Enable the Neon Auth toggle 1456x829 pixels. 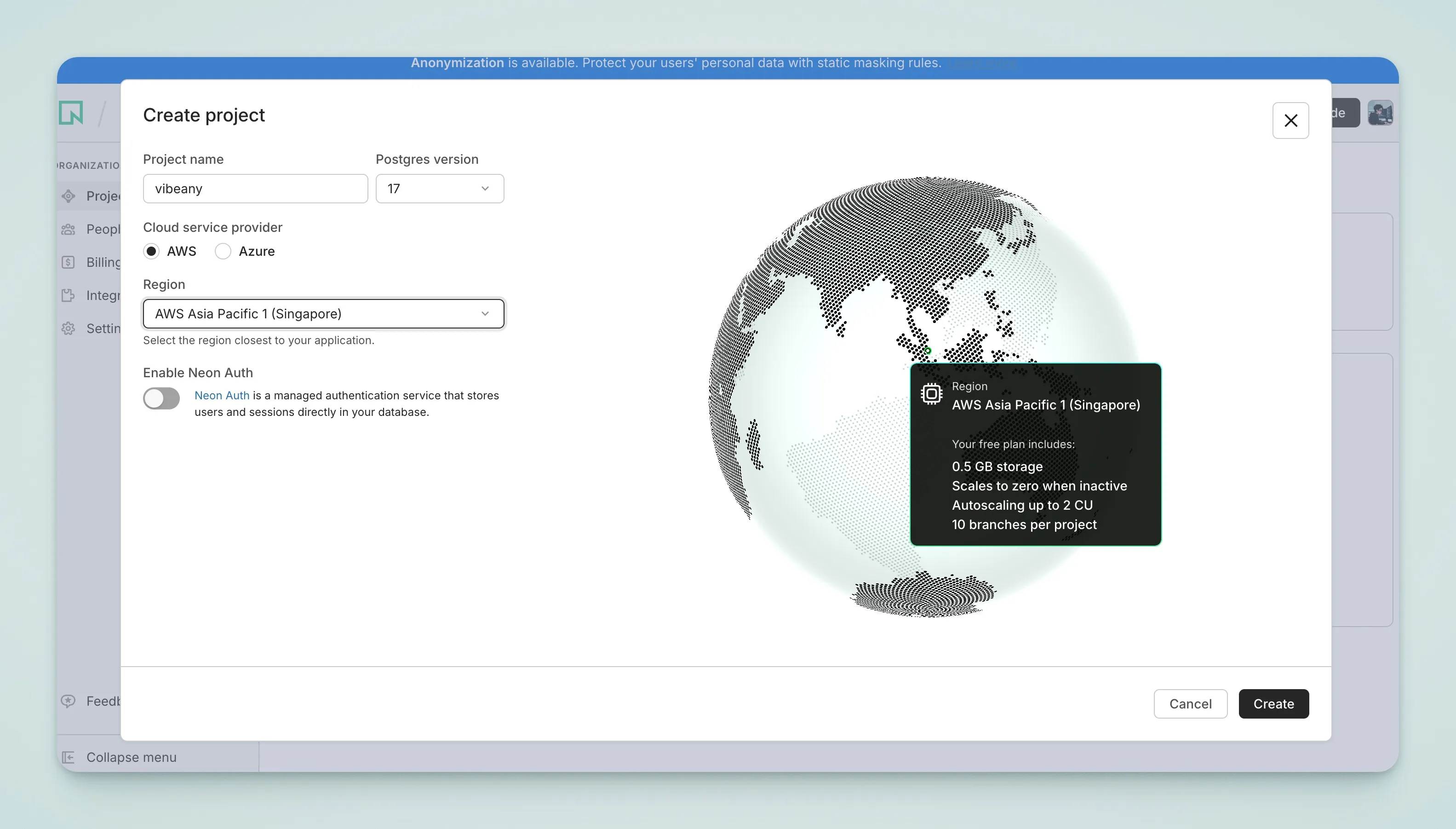click(x=161, y=398)
